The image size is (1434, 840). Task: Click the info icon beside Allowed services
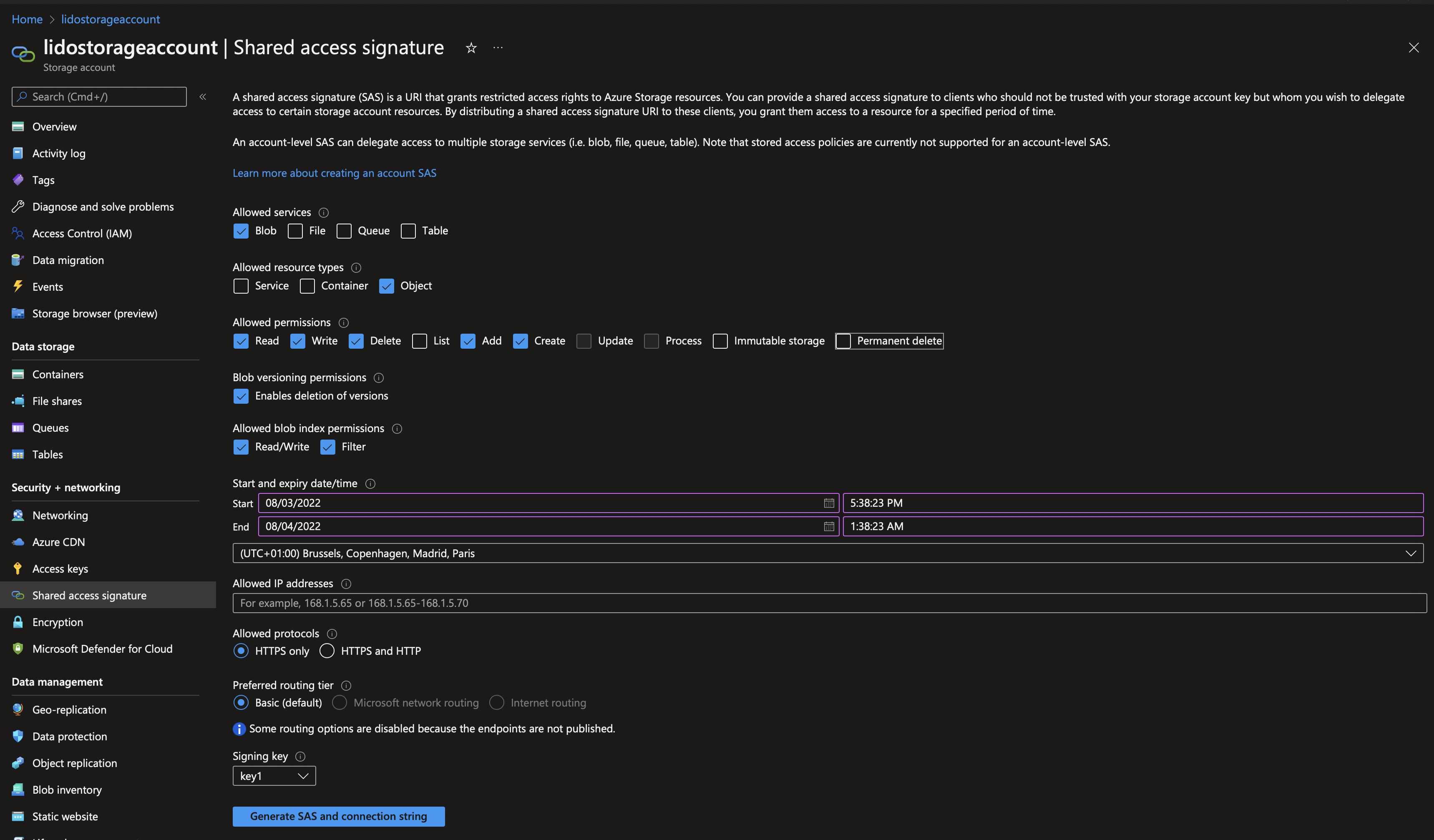[x=323, y=213]
